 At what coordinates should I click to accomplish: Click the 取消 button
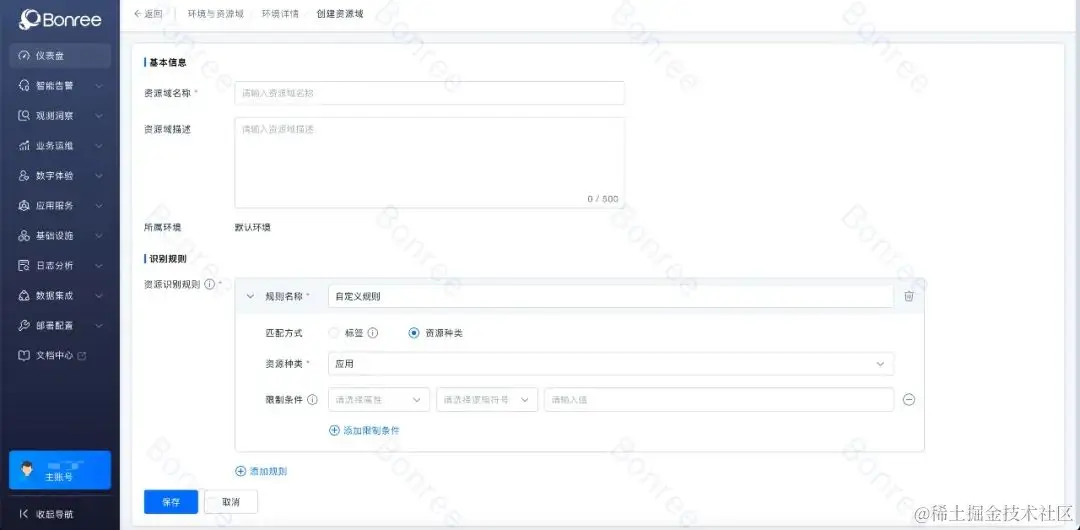click(231, 502)
